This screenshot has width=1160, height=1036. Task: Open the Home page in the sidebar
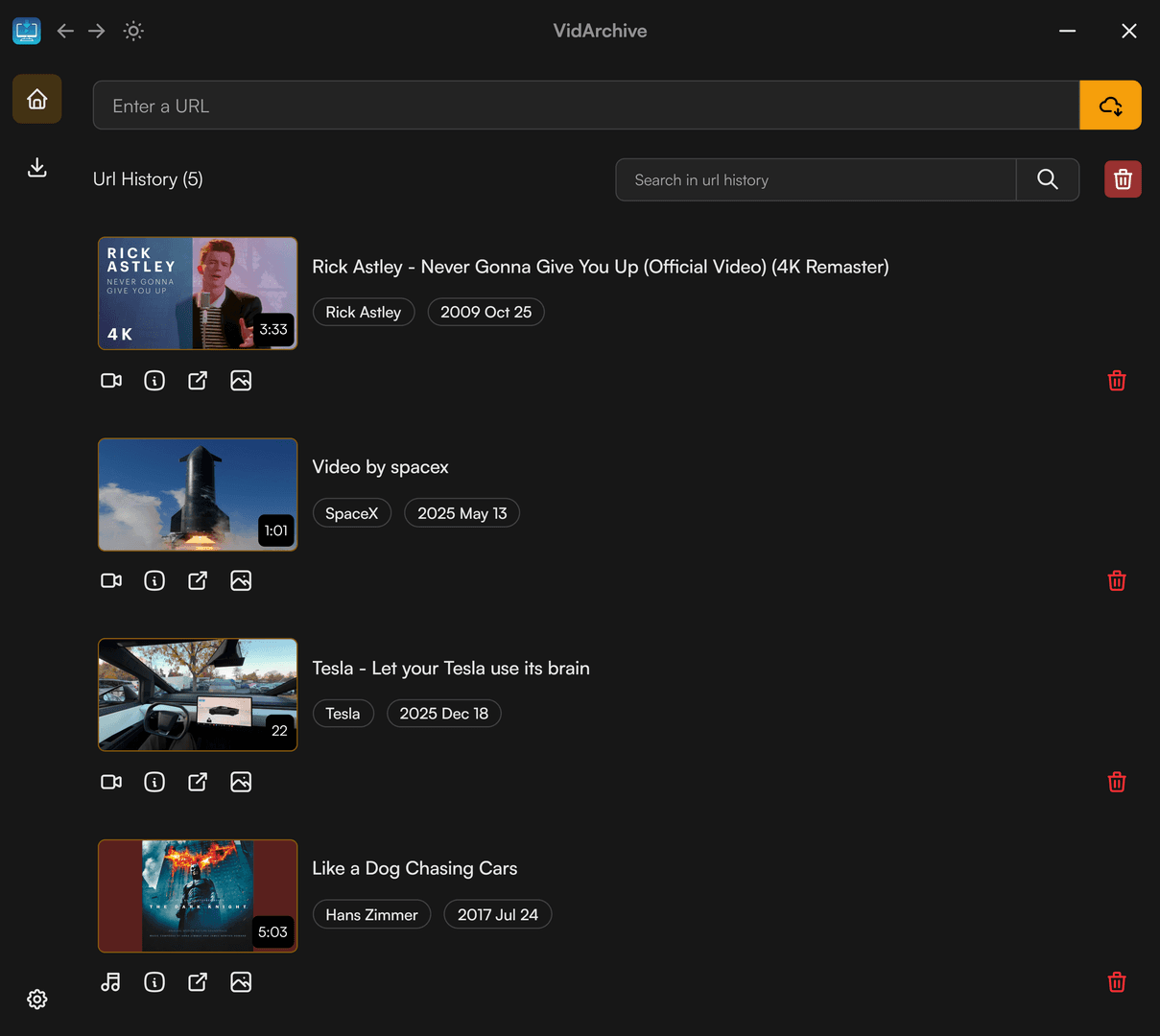[x=36, y=99]
